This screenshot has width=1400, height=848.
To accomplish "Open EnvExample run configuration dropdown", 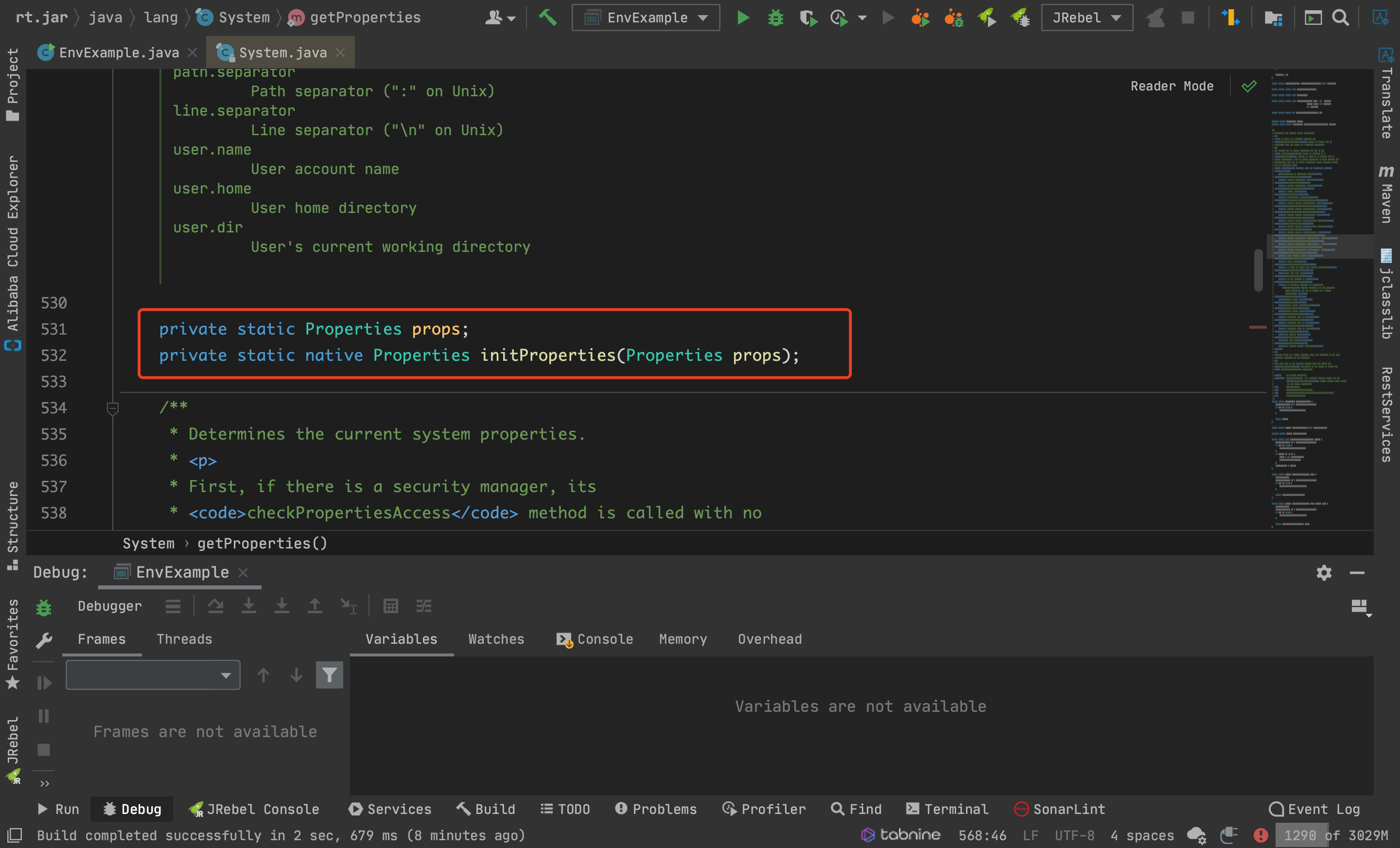I will click(646, 18).
